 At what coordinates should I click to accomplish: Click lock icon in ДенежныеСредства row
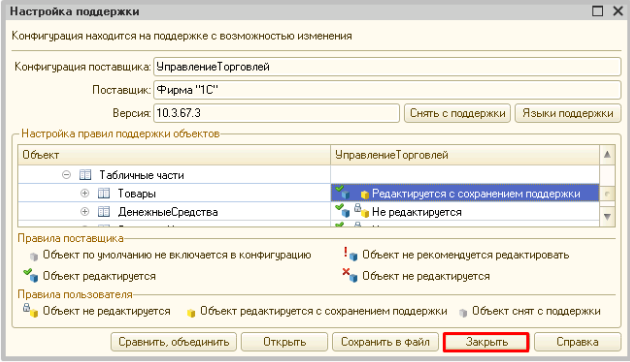(361, 211)
